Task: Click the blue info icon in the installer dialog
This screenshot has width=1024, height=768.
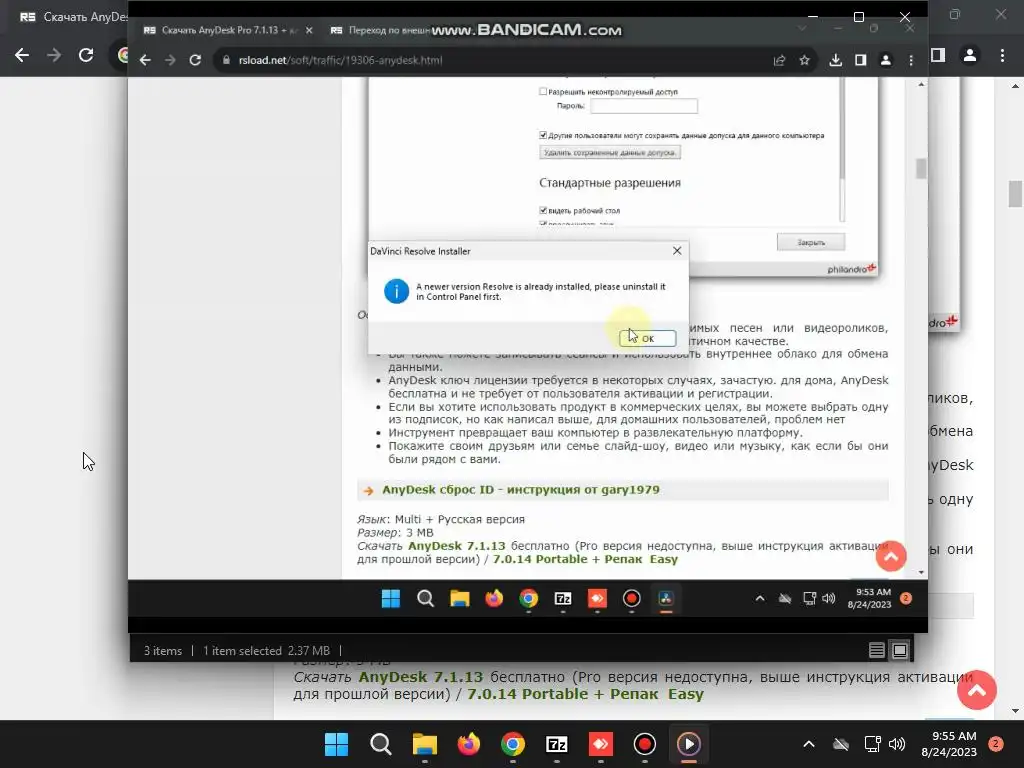Action: [x=396, y=291]
